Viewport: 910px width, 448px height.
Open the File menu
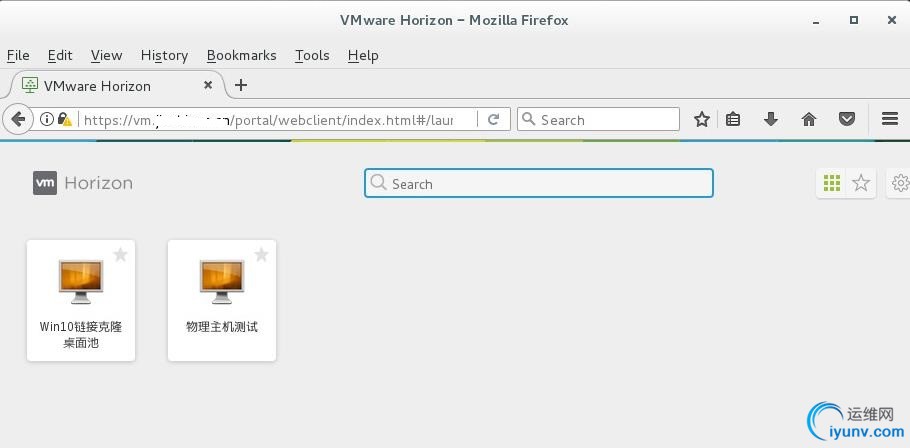pyautogui.click(x=18, y=55)
